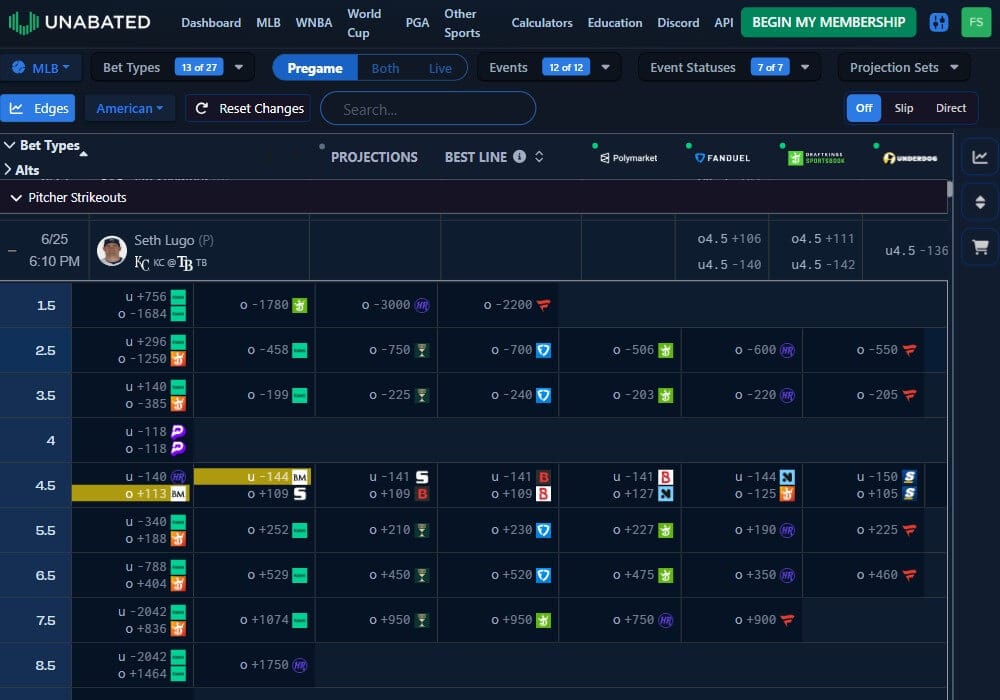Click Caesars trophy icon beside o +450
Screen dimensions: 1000x700
(x=422, y=575)
